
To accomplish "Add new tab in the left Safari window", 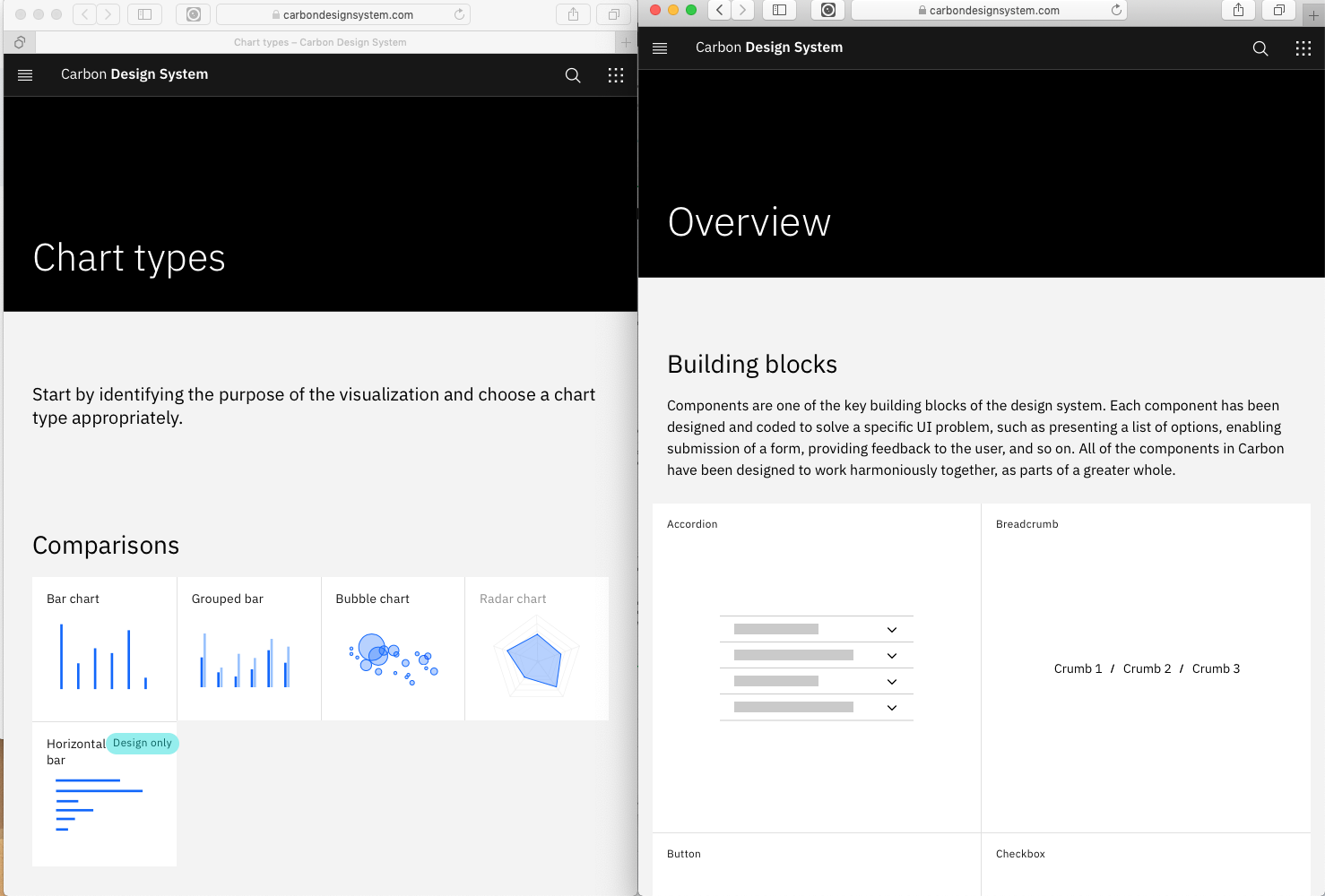I will [626, 42].
